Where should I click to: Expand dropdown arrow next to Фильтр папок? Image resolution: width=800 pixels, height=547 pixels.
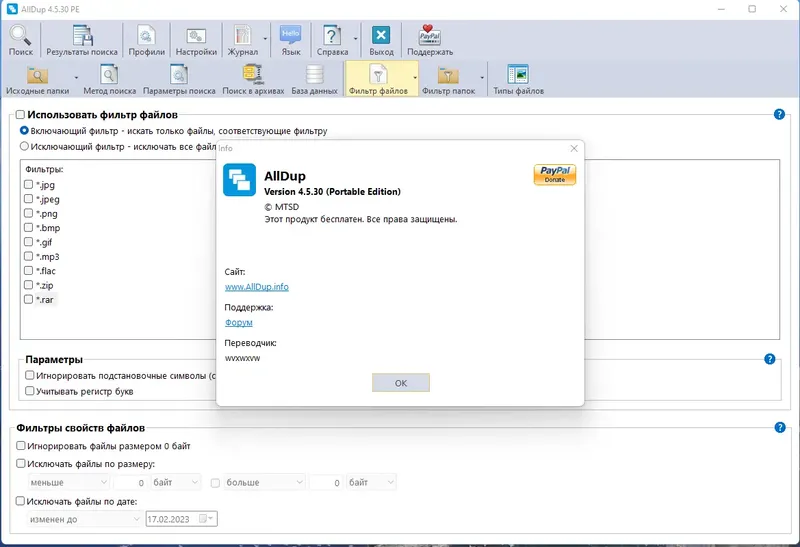(x=482, y=78)
